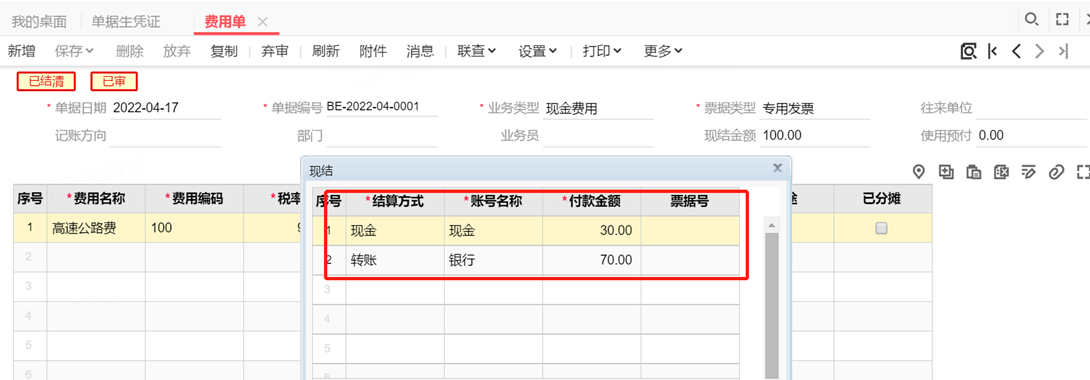Viewport: 1090px width, 380px height.
Task: Expand the 更多 menu
Action: (662, 51)
